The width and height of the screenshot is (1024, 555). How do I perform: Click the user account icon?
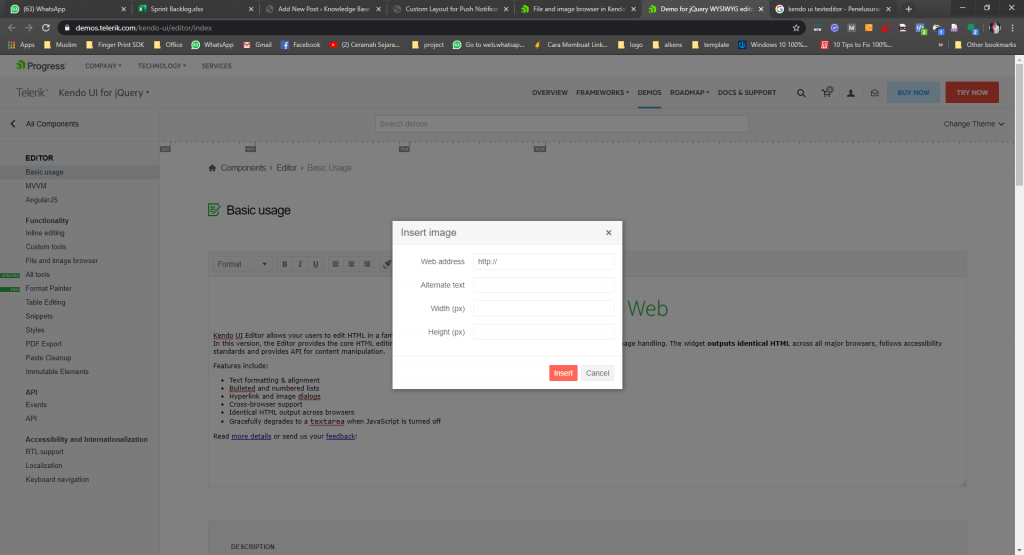click(x=851, y=93)
